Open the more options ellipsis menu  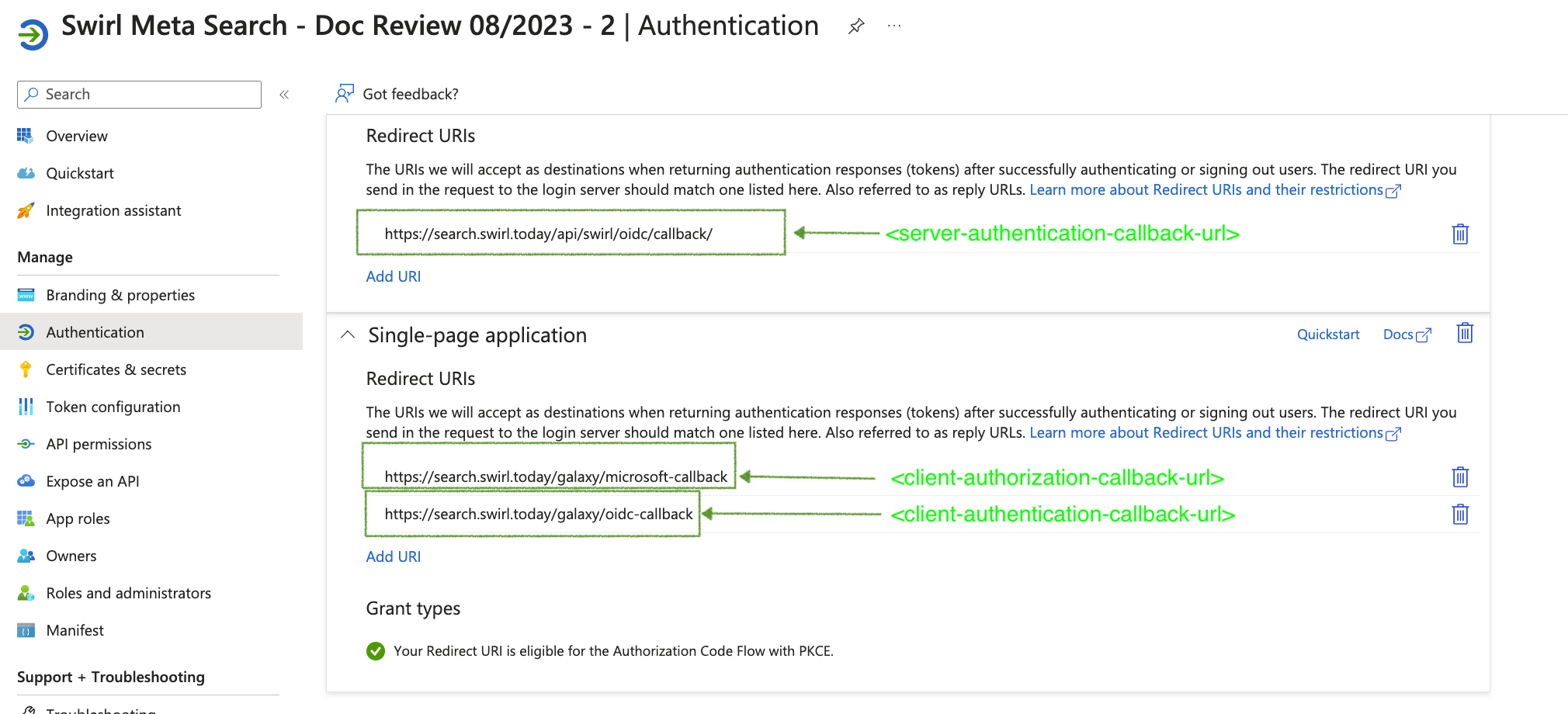[x=894, y=26]
